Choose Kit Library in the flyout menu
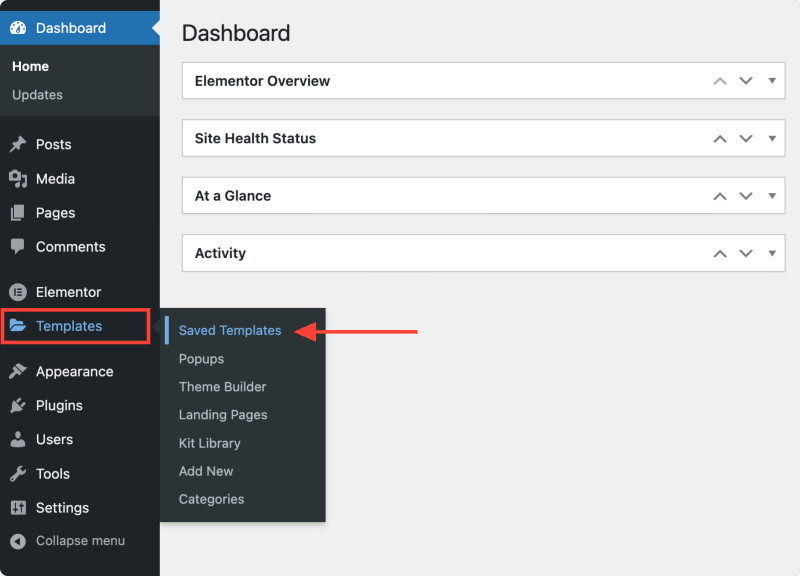The width and height of the screenshot is (800, 576). click(x=210, y=443)
